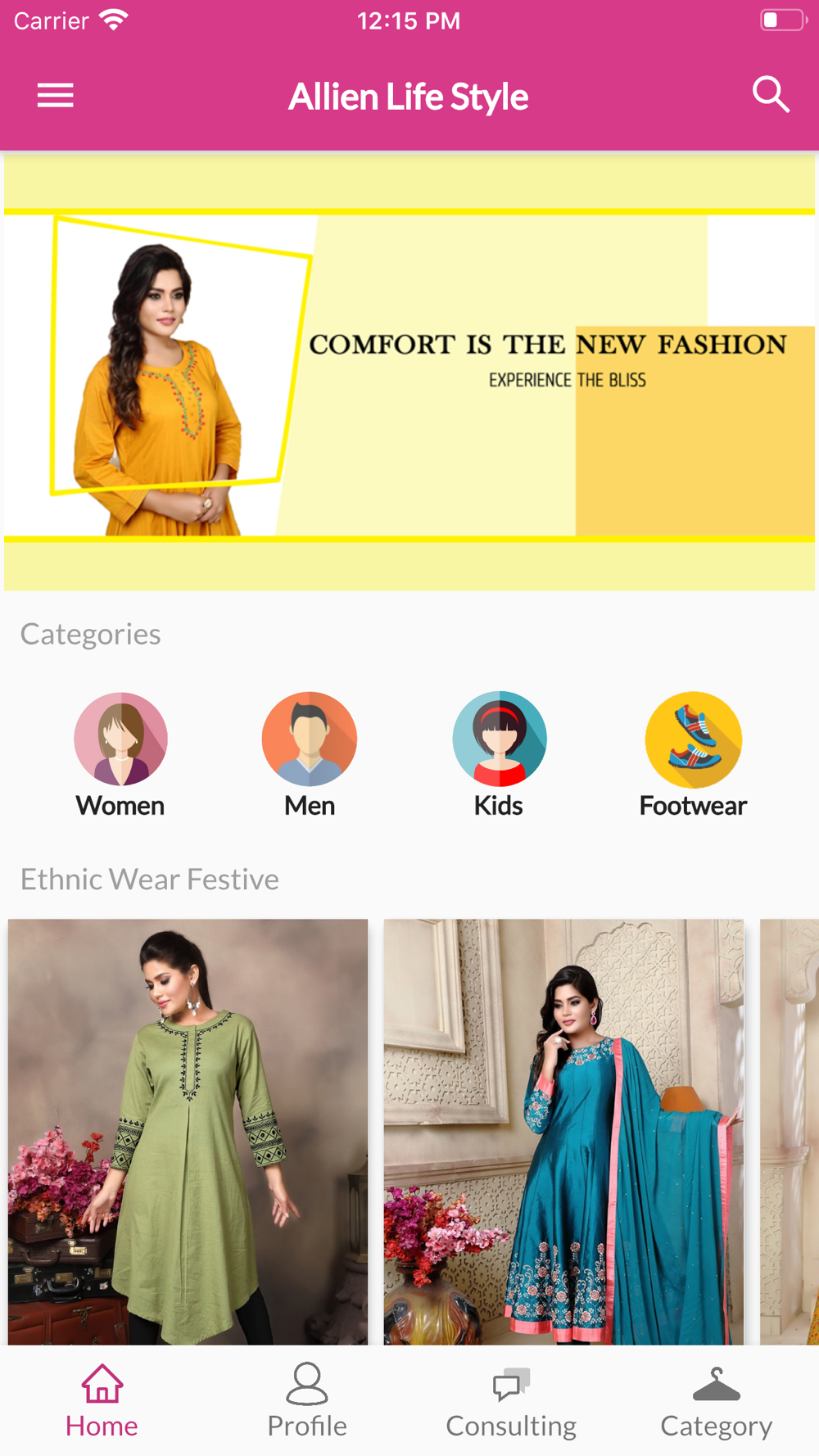Tap the search magnifier icon
This screenshot has width=819, height=1456.
(771, 95)
